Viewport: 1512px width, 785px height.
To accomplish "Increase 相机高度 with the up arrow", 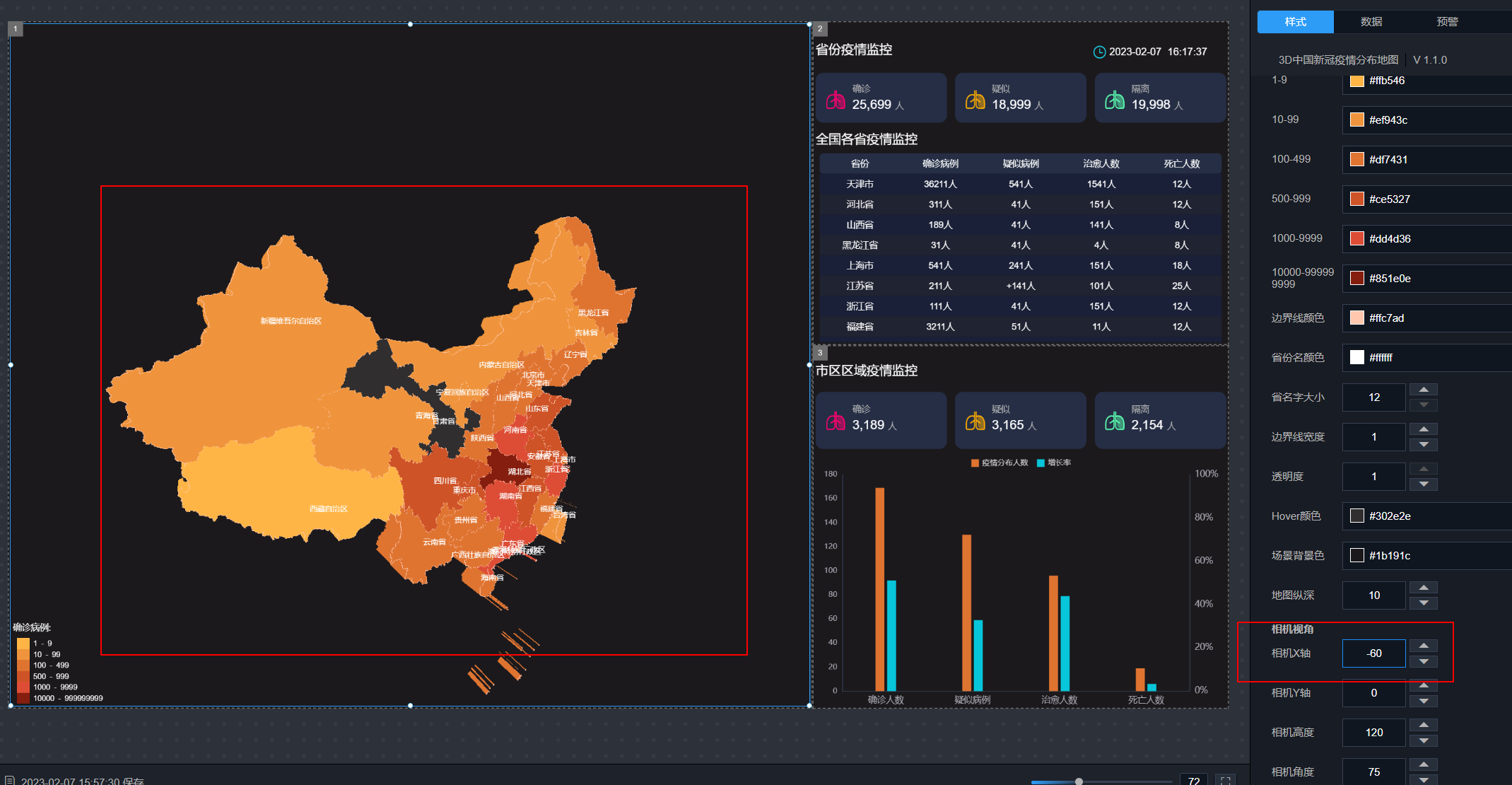I will pos(1424,725).
